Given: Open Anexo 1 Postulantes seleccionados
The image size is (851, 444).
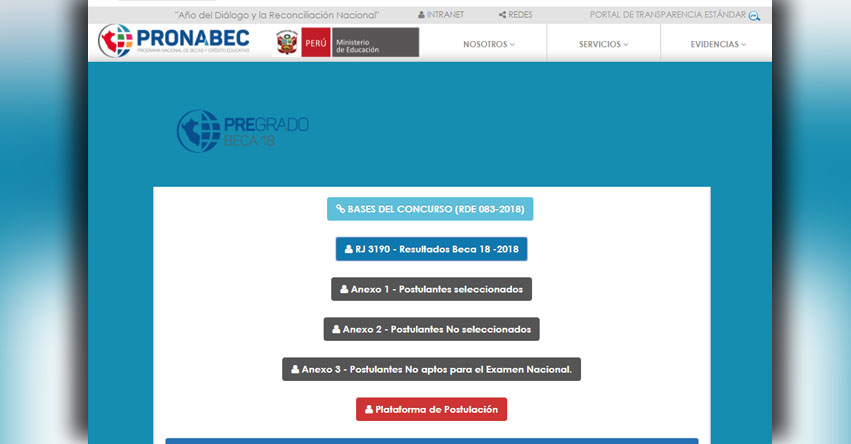Looking at the screenshot, I should click(x=431, y=289).
